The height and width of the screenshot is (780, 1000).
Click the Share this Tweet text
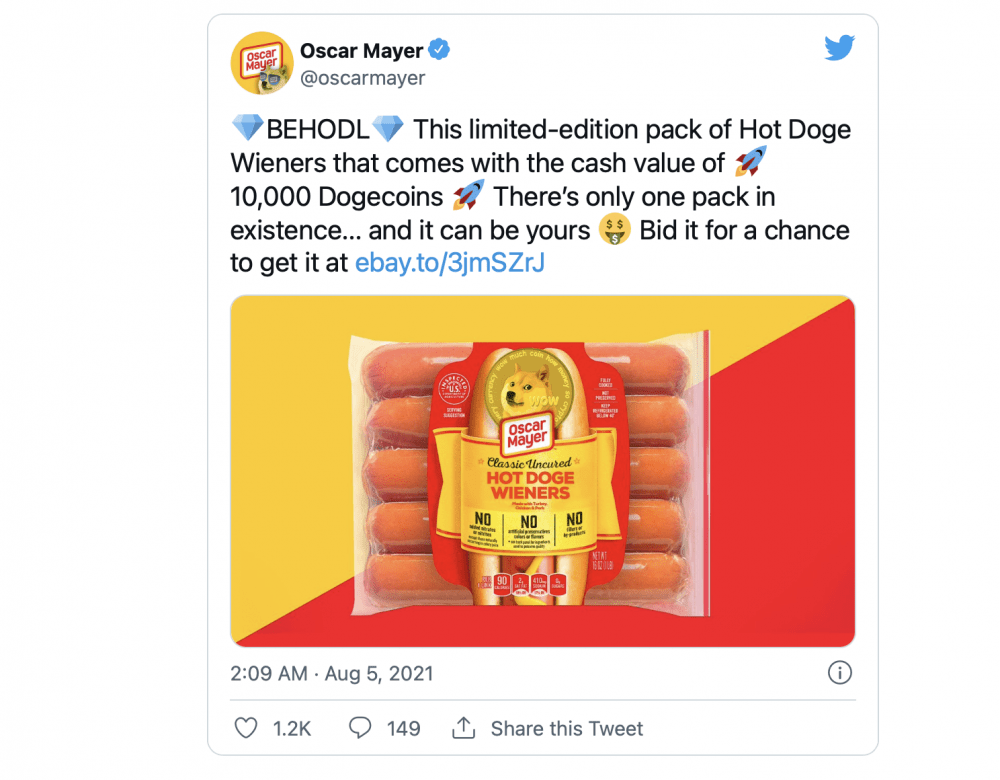(x=567, y=729)
